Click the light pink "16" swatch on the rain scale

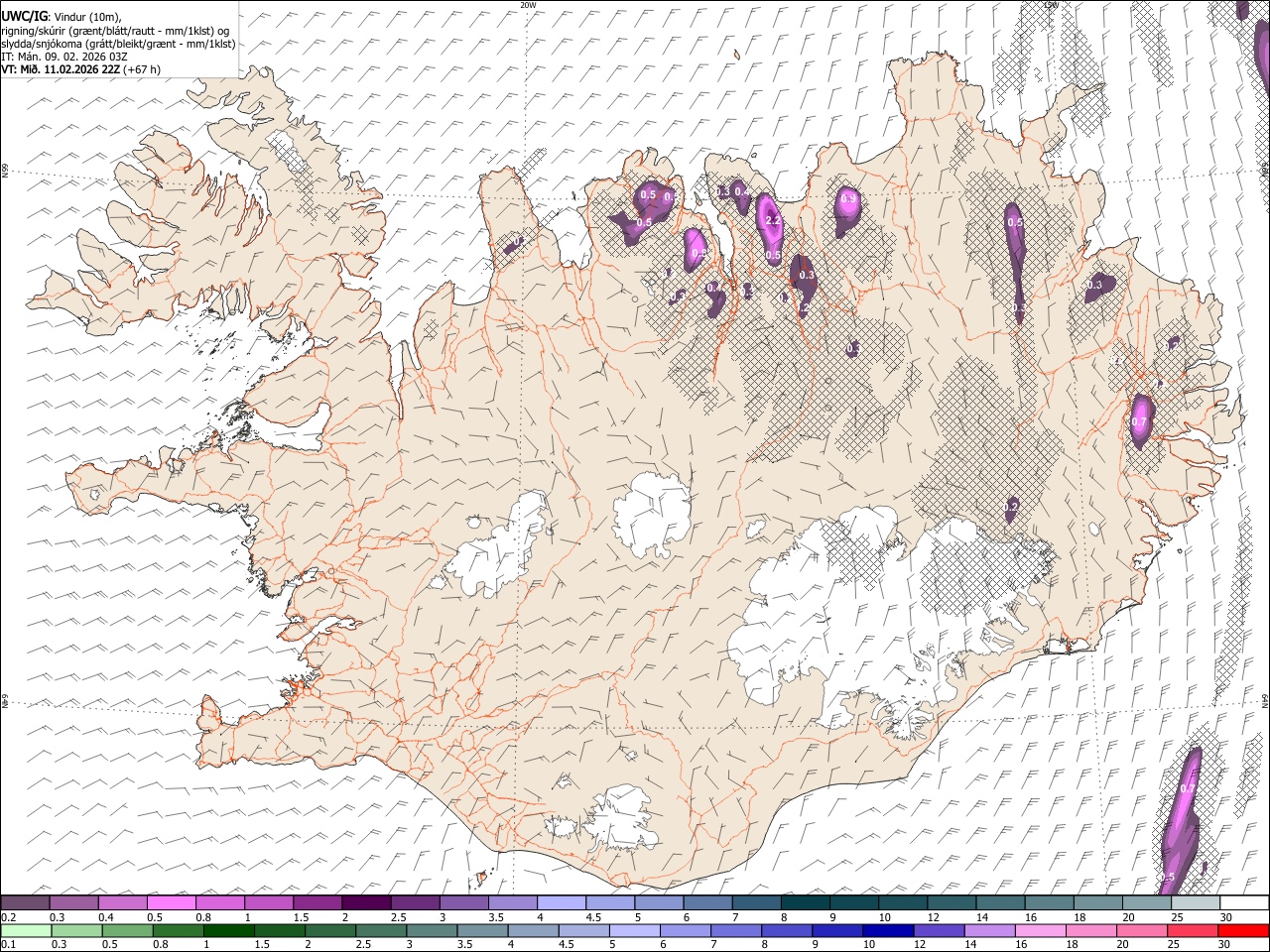(1042, 930)
